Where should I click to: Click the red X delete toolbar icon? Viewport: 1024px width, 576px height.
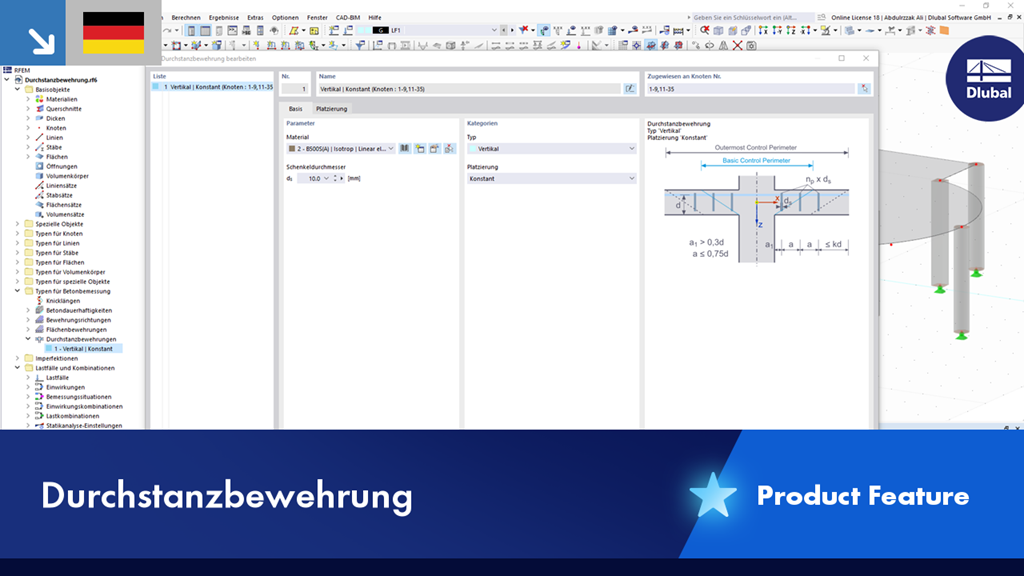tap(737, 45)
